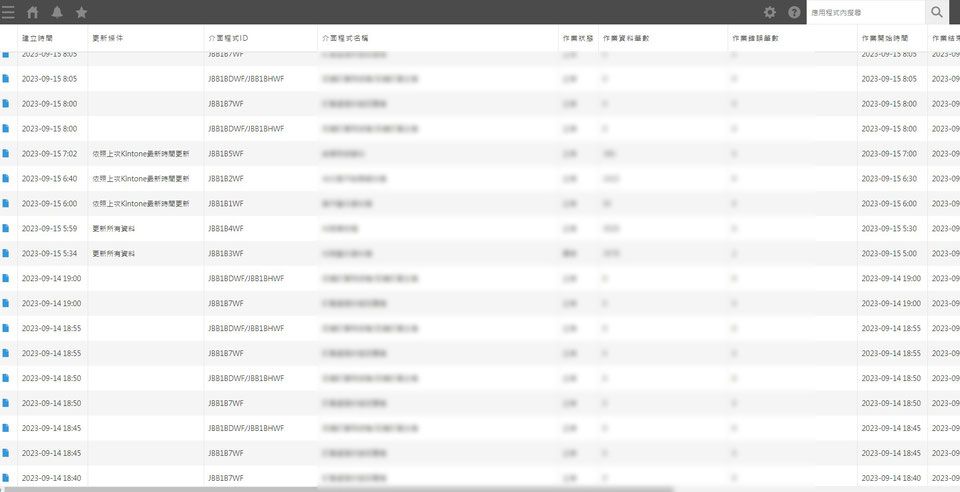960x492 pixels.
Task: Click JBB1B7WF in the 2023-09-14 18:40 row
Action: (226, 478)
